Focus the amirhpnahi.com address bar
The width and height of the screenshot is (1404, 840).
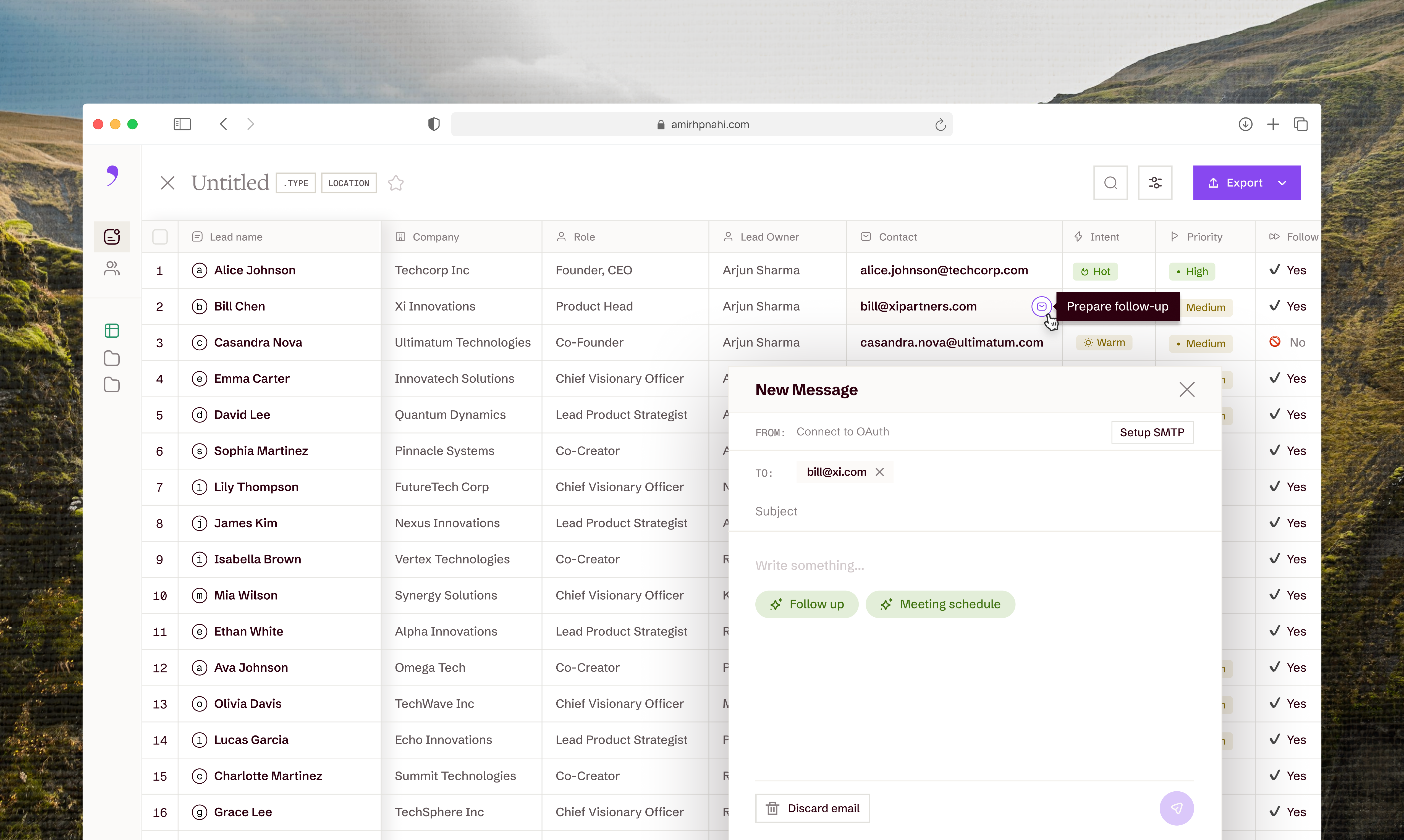coord(701,125)
